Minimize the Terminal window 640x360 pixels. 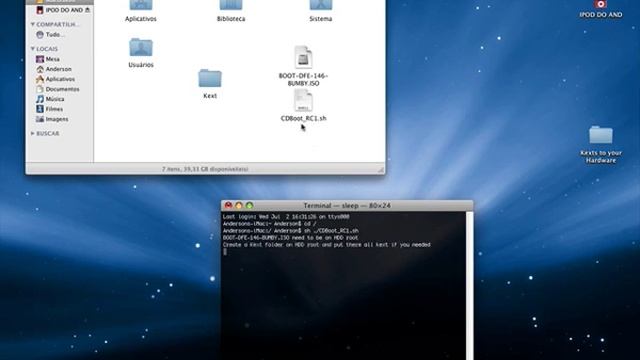pos(239,205)
